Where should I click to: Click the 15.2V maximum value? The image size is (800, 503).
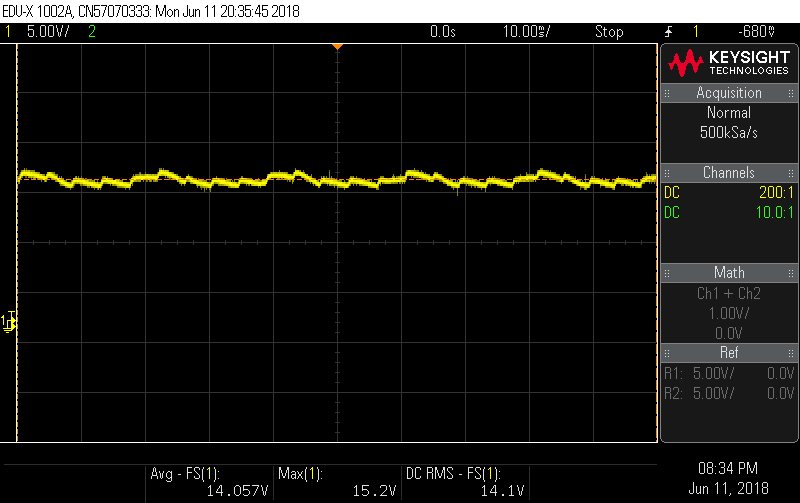[x=374, y=491]
